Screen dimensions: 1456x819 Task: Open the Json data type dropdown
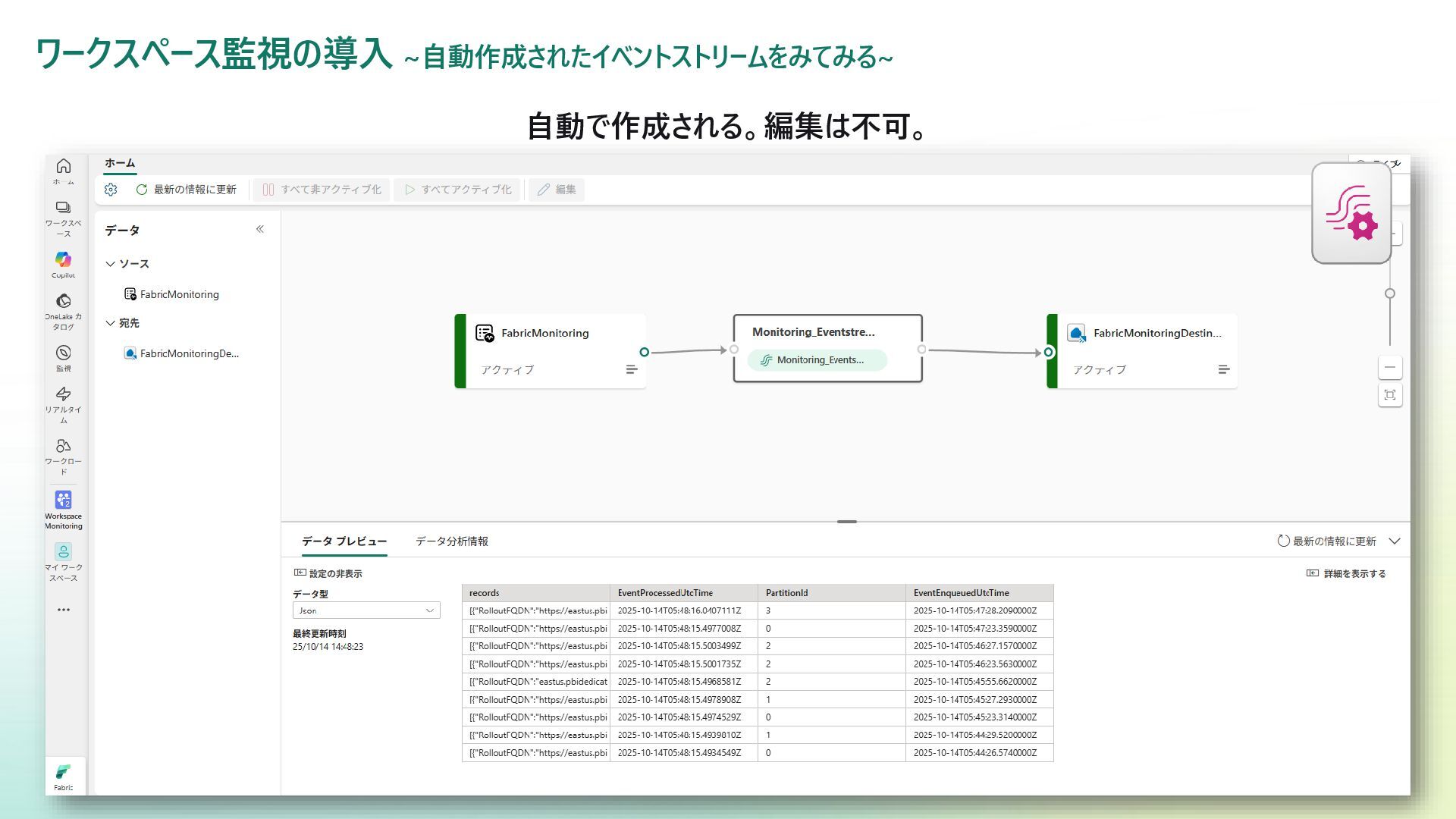[x=366, y=610]
